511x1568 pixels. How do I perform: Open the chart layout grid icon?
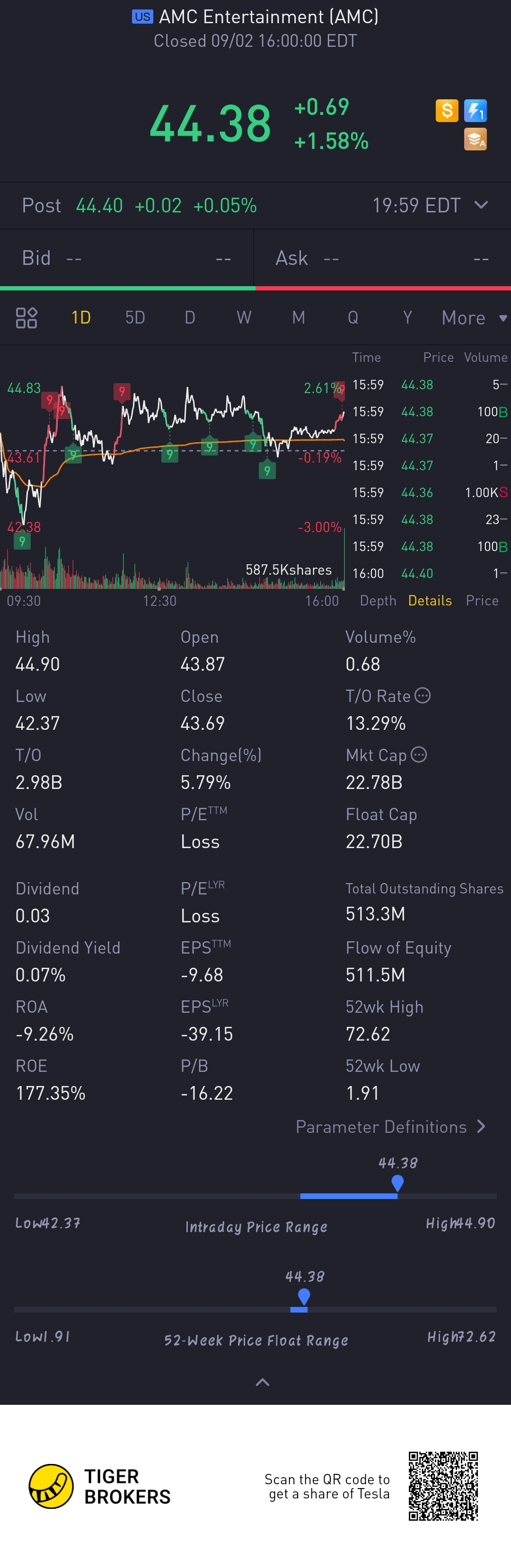[26, 318]
